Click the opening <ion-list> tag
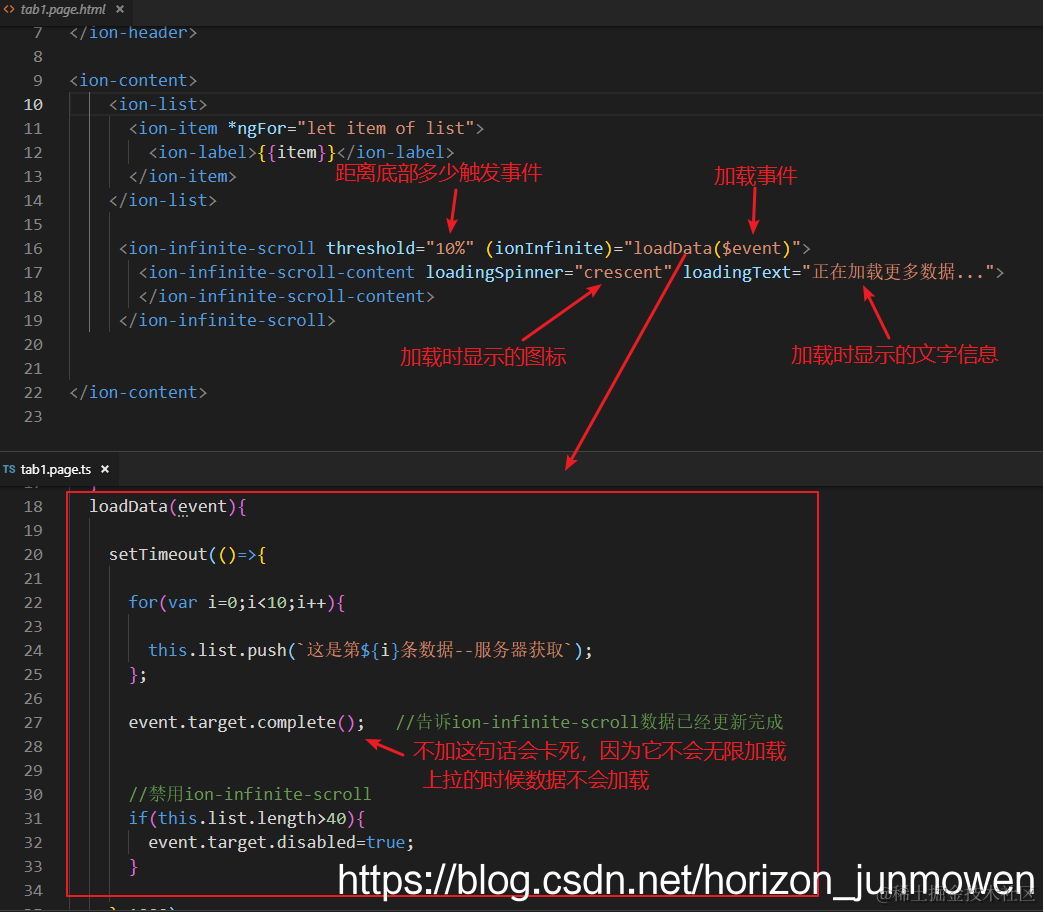Viewport: 1044px width, 912px height. pos(158,105)
